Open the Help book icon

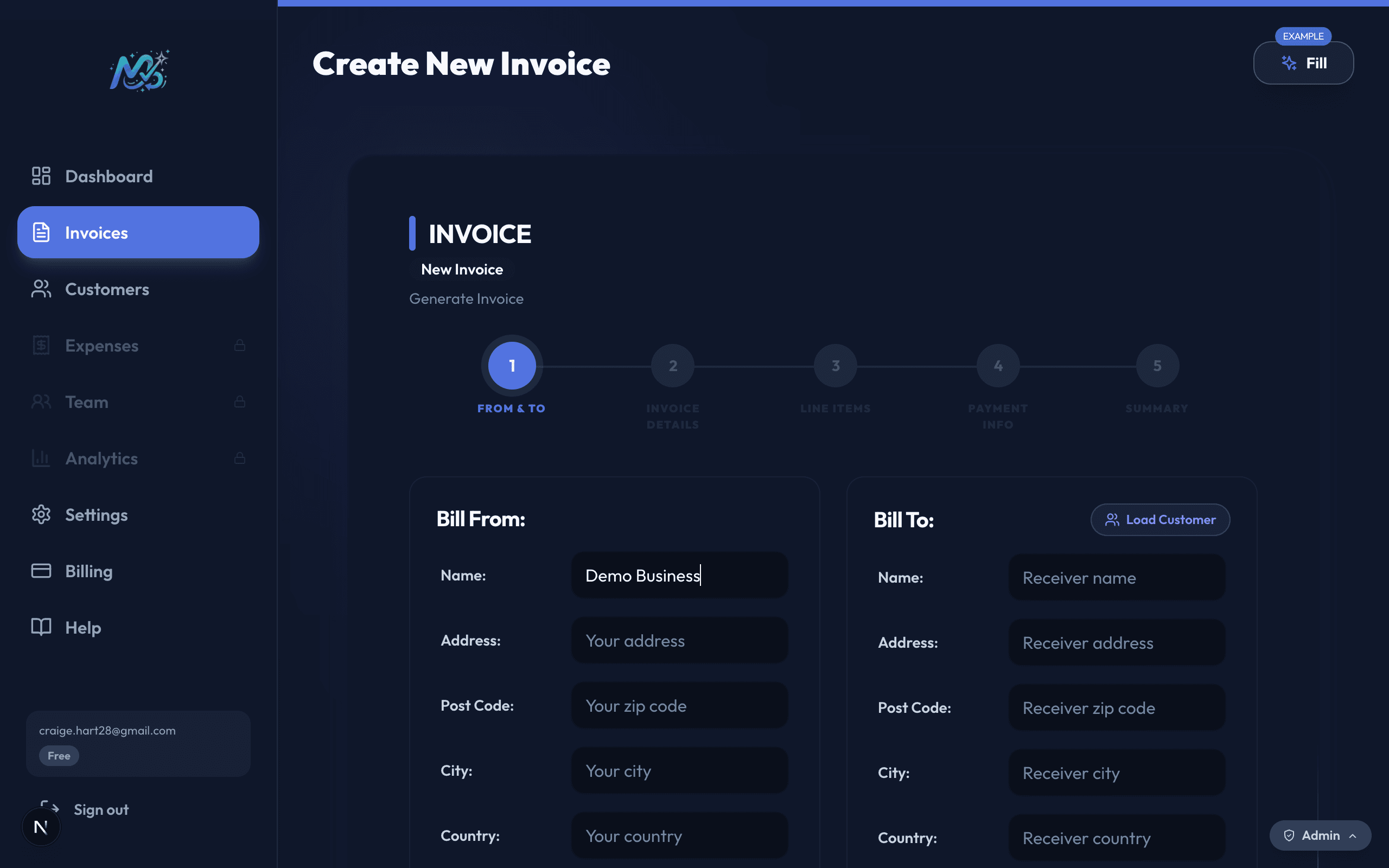tap(41, 627)
